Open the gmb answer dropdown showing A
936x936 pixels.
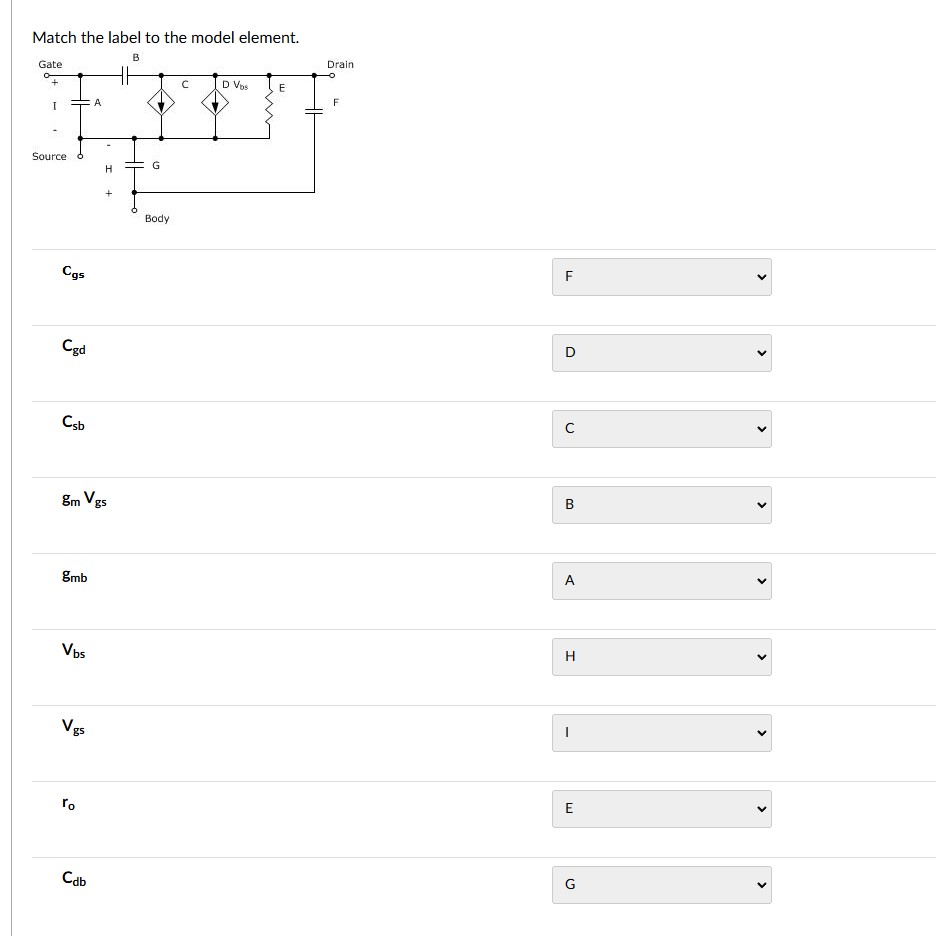coord(661,580)
